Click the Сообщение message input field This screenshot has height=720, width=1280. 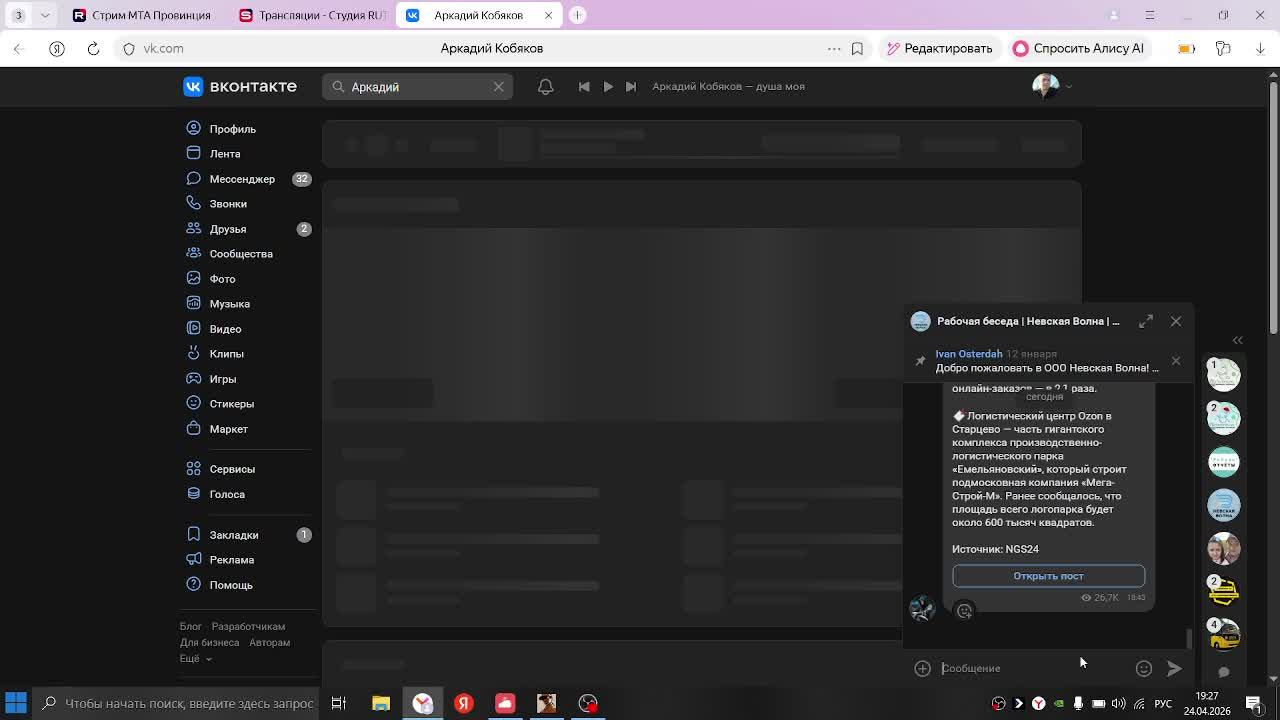click(1034, 668)
